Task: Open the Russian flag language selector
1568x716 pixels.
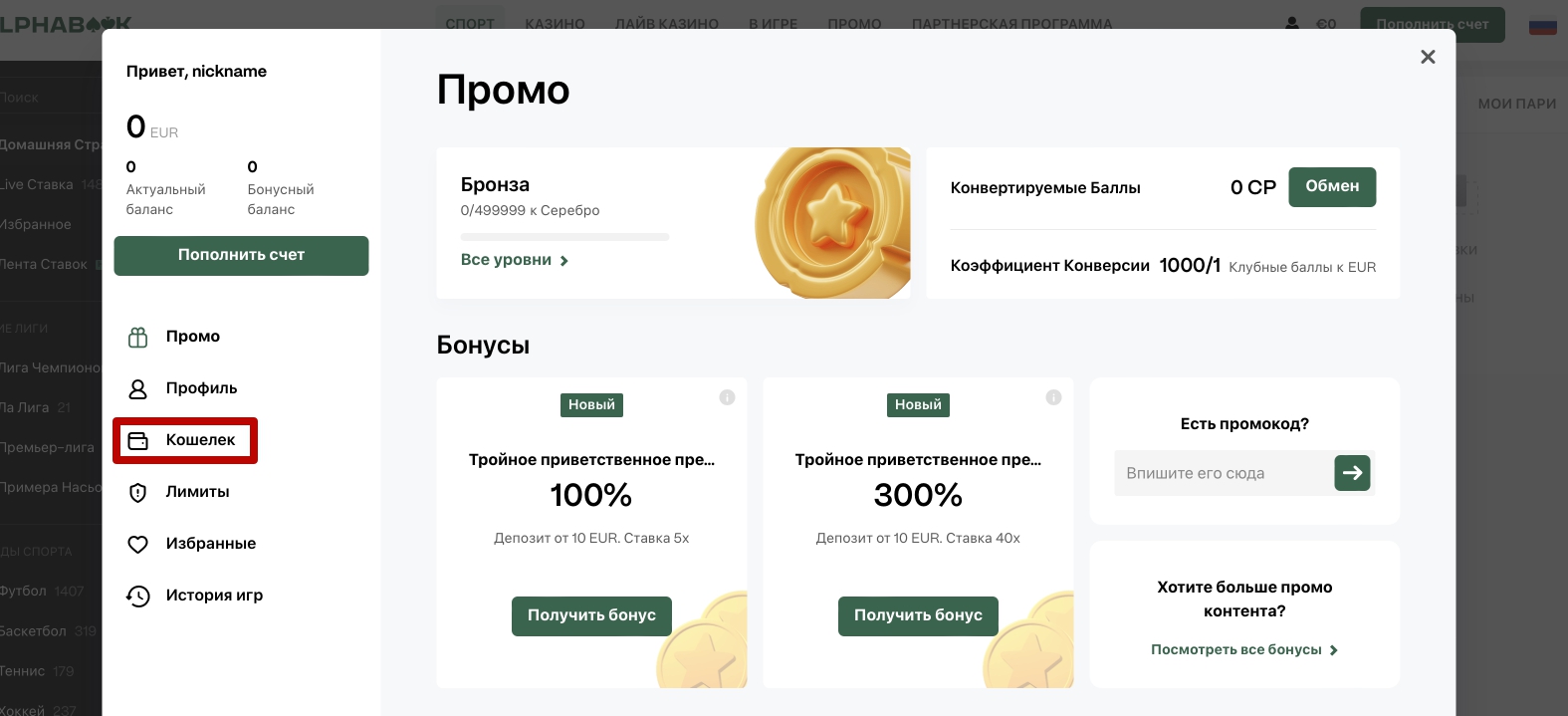Action: (1543, 25)
